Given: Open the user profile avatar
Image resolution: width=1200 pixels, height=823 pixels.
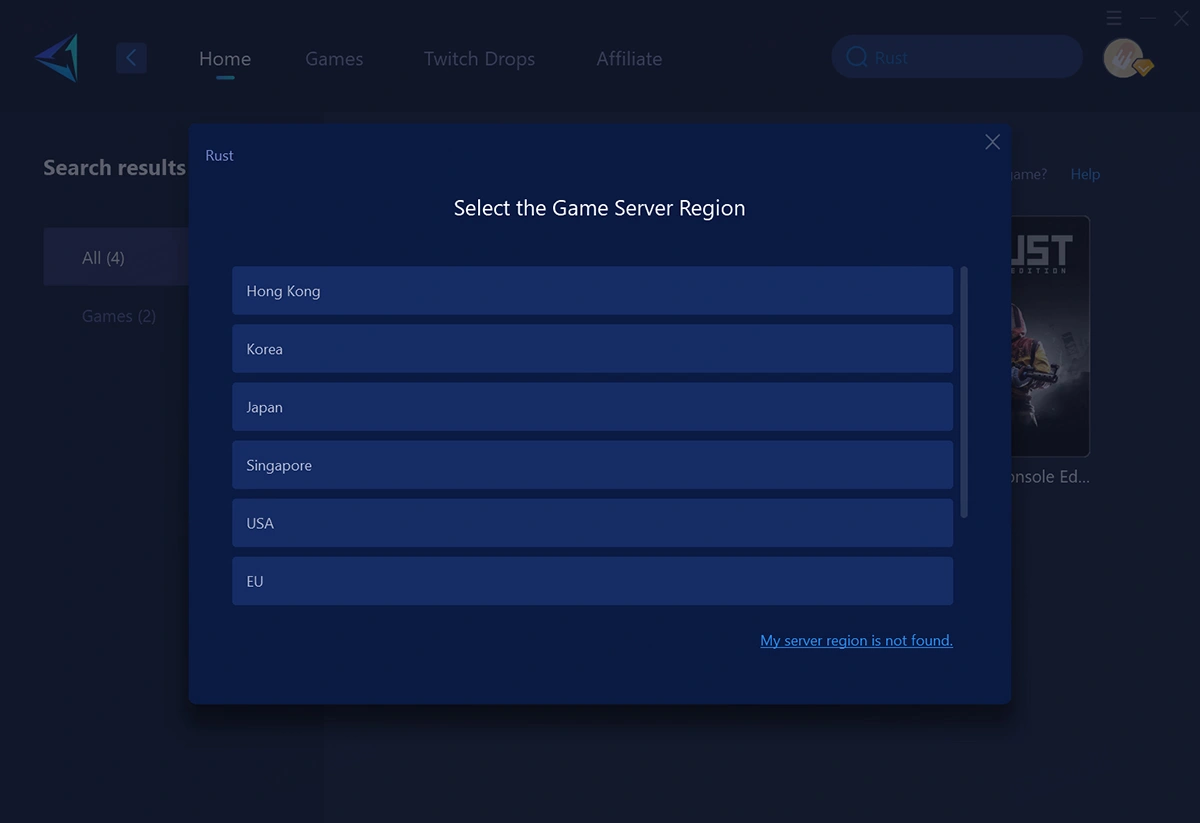Looking at the screenshot, I should pos(1124,58).
